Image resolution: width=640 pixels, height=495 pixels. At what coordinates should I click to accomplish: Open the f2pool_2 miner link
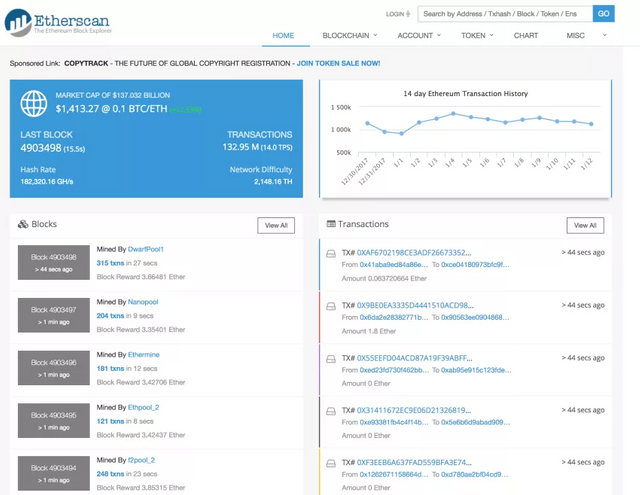(141, 460)
